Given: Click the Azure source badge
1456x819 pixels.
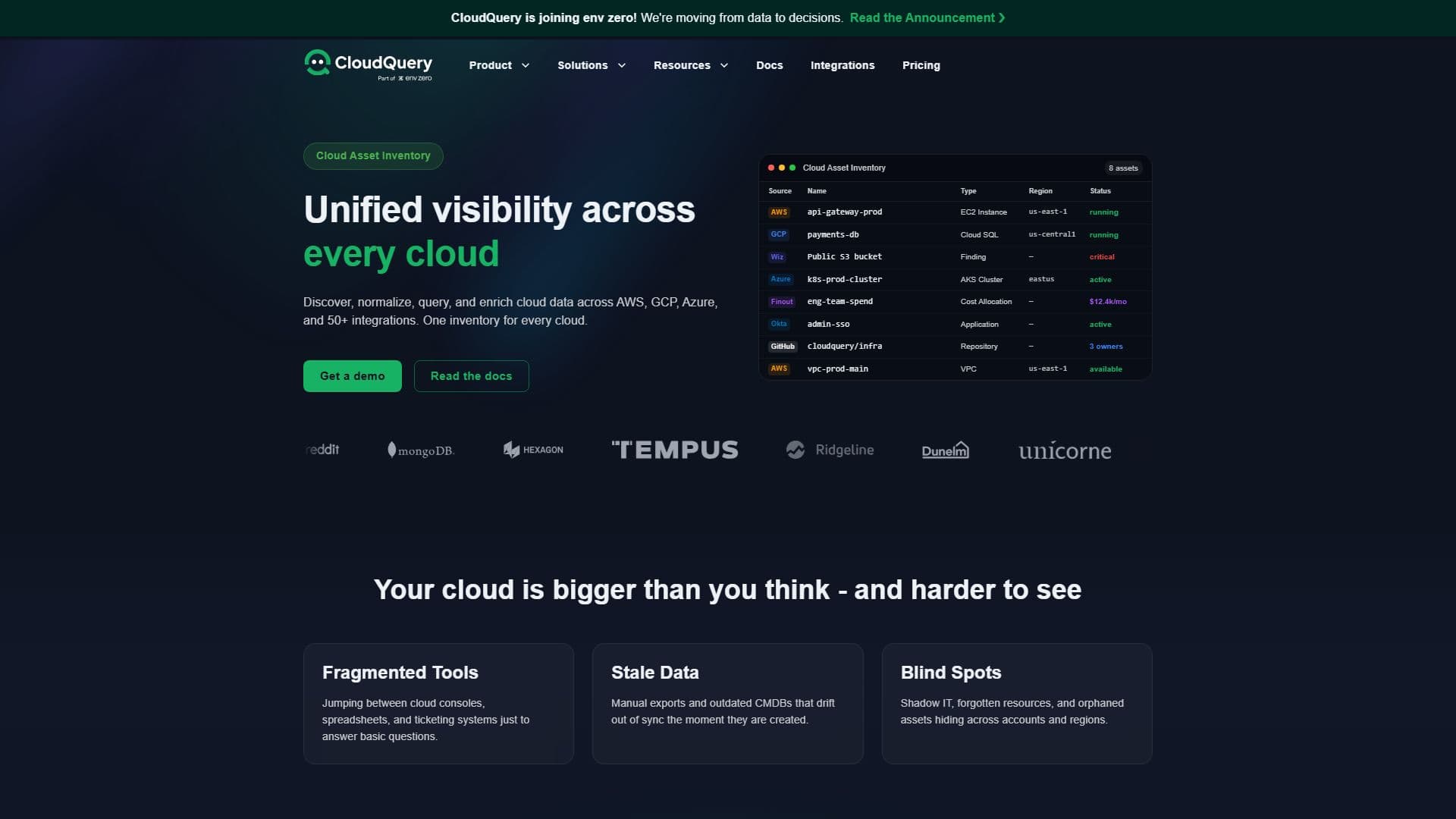Looking at the screenshot, I should click(780, 279).
